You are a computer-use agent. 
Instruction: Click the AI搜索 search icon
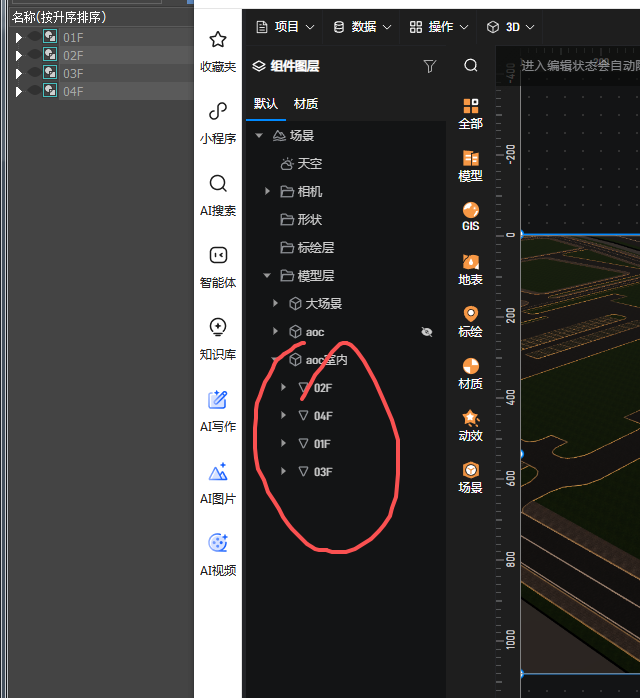pos(217,184)
